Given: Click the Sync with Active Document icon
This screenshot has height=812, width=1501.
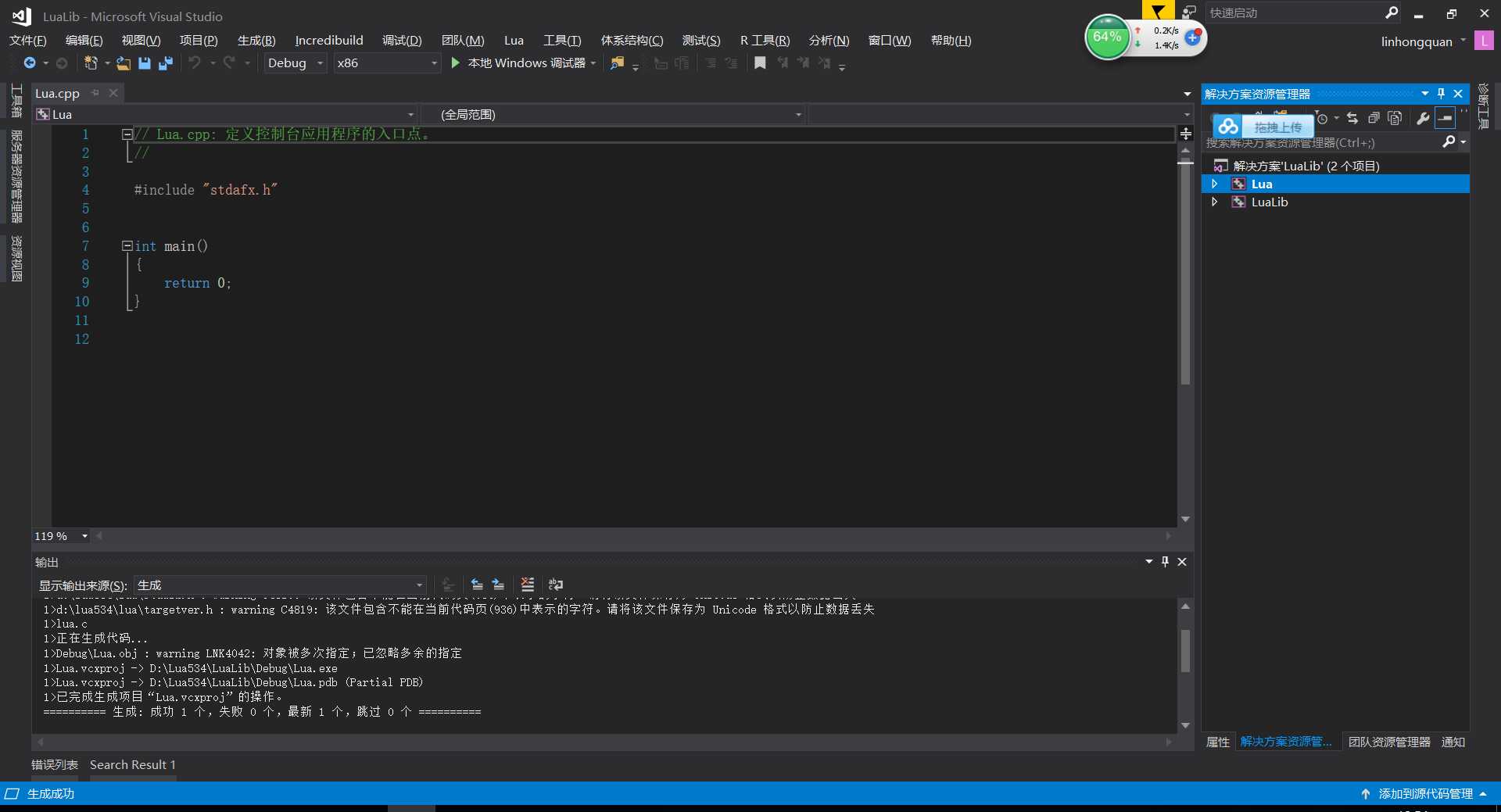Looking at the screenshot, I should 1352,118.
